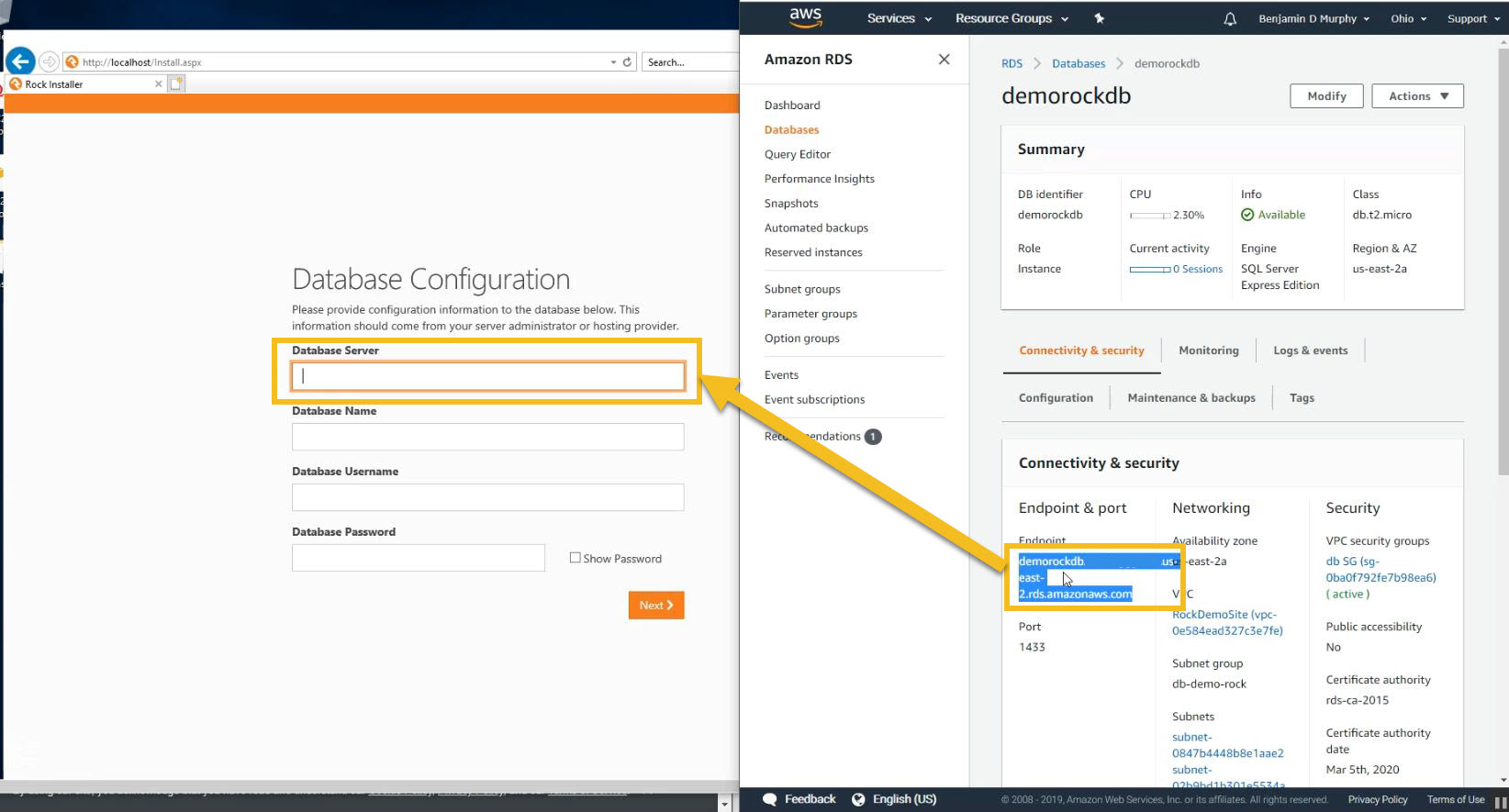Open Option groups in sidebar
Screen dimensions: 1509x812
802,339
